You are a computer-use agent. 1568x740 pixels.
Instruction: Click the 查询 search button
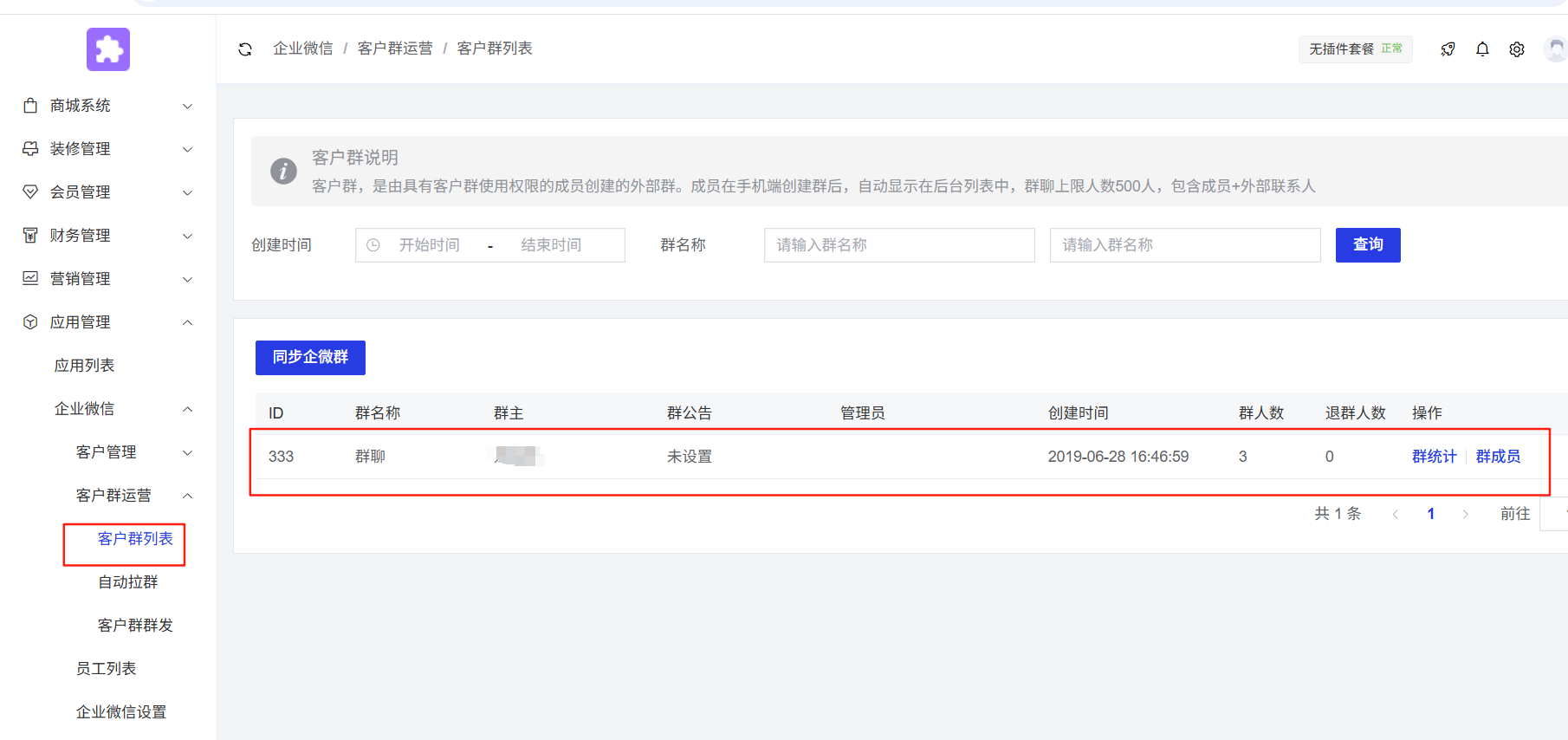[x=1367, y=245]
